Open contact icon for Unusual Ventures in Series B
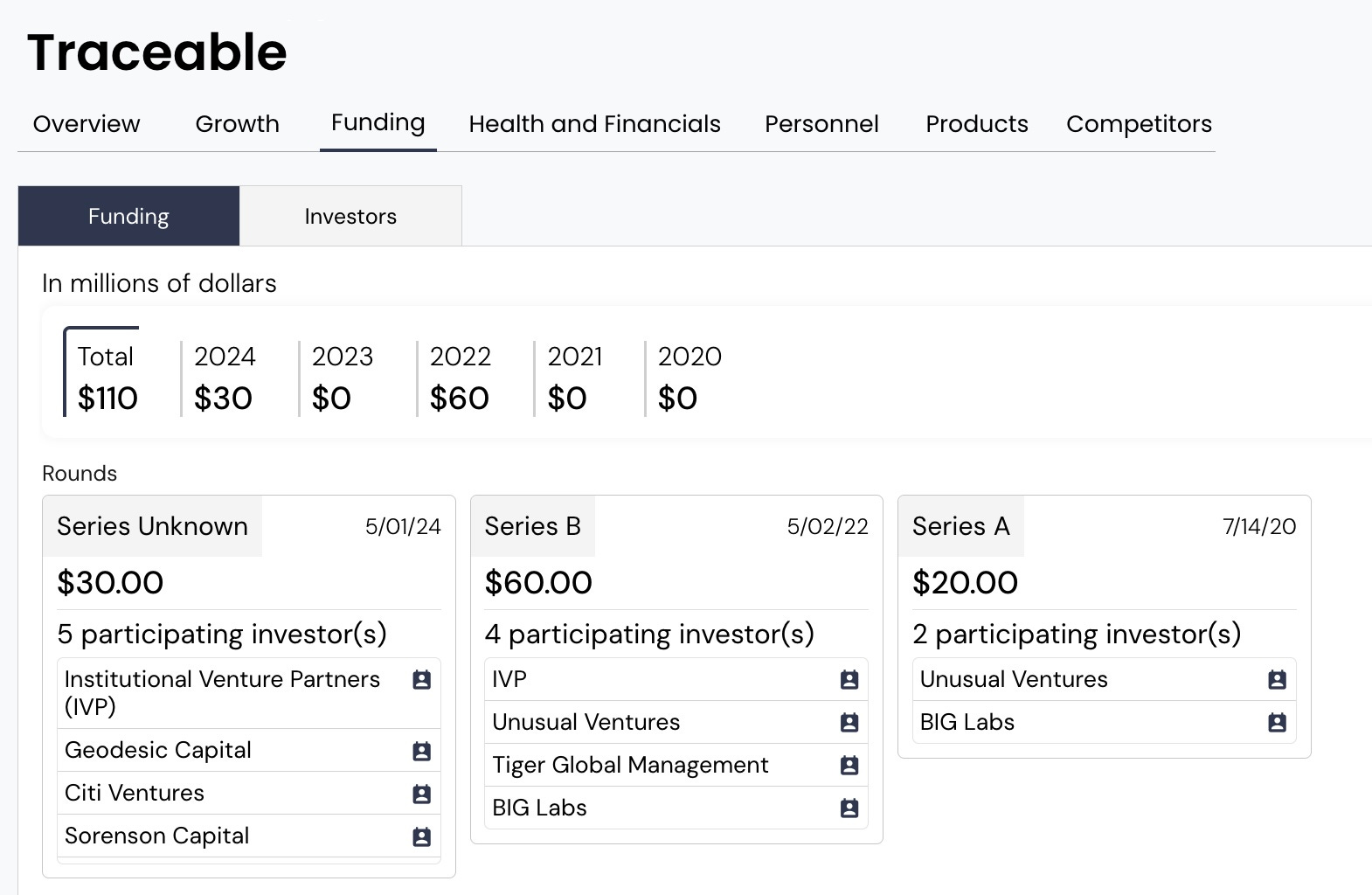 [849, 723]
